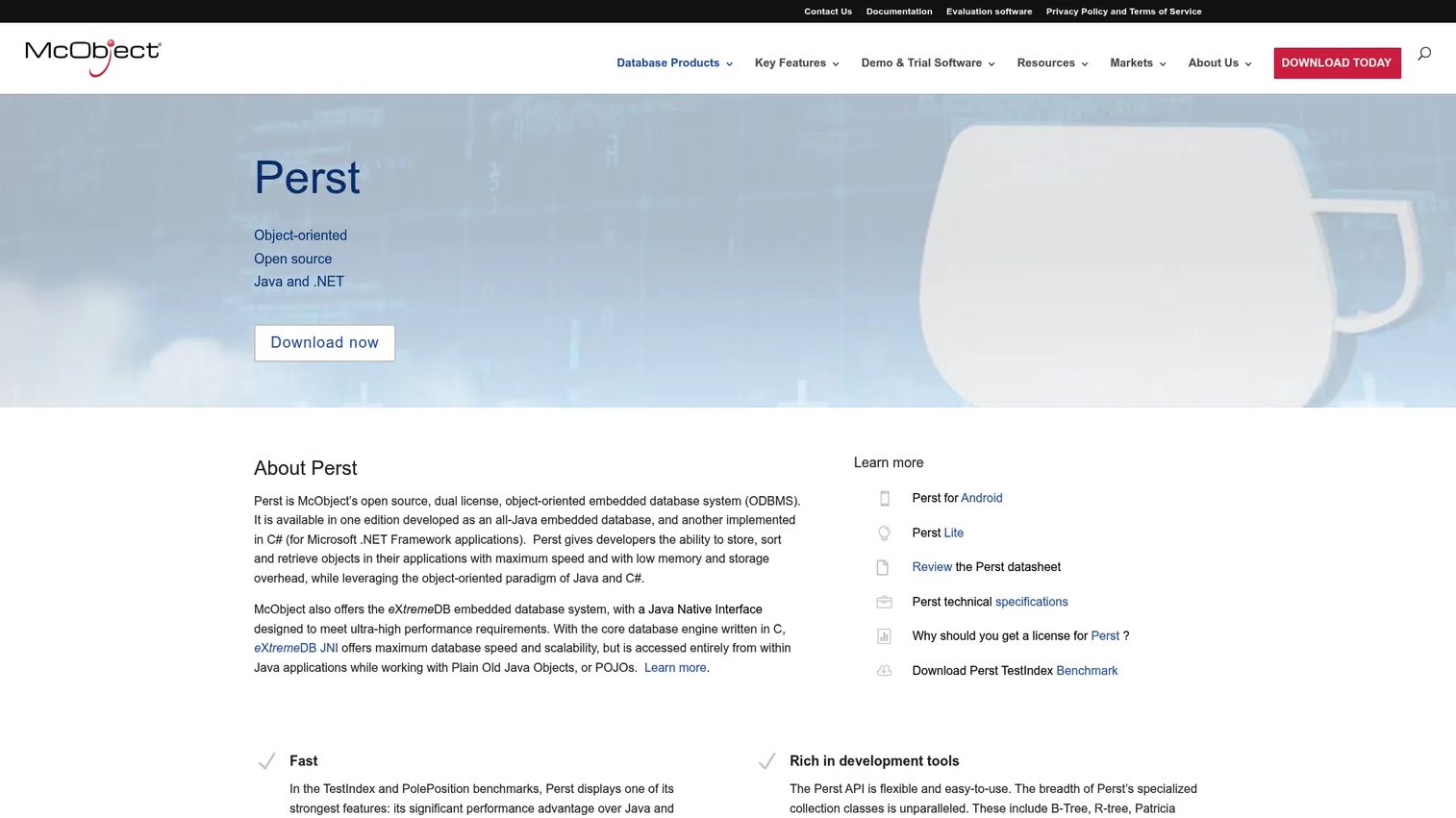
Task: Open the Perst Lite link
Action: [x=953, y=533]
